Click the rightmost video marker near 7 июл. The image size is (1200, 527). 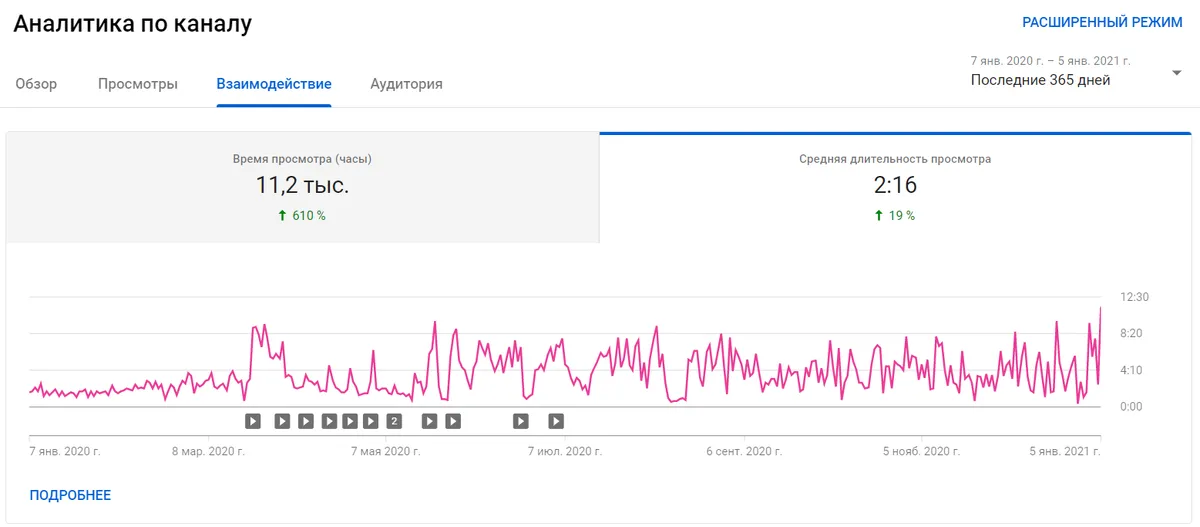[x=556, y=421]
